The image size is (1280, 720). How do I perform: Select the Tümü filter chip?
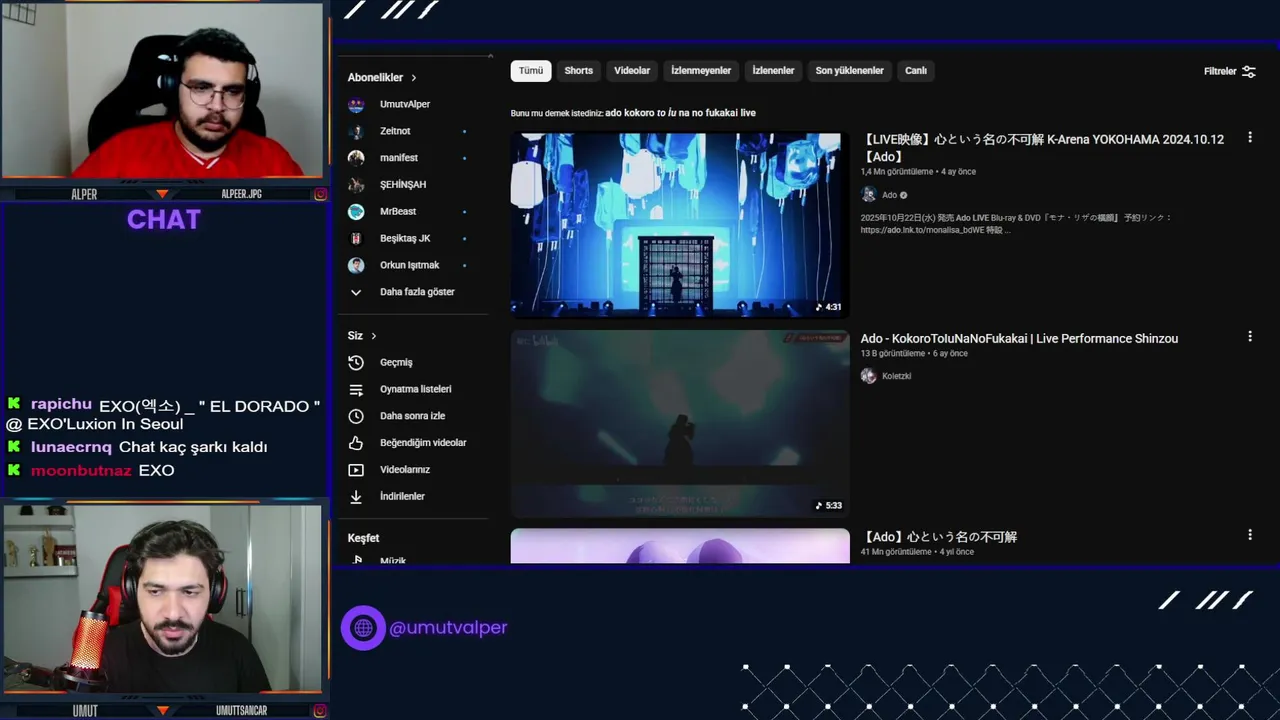click(531, 71)
